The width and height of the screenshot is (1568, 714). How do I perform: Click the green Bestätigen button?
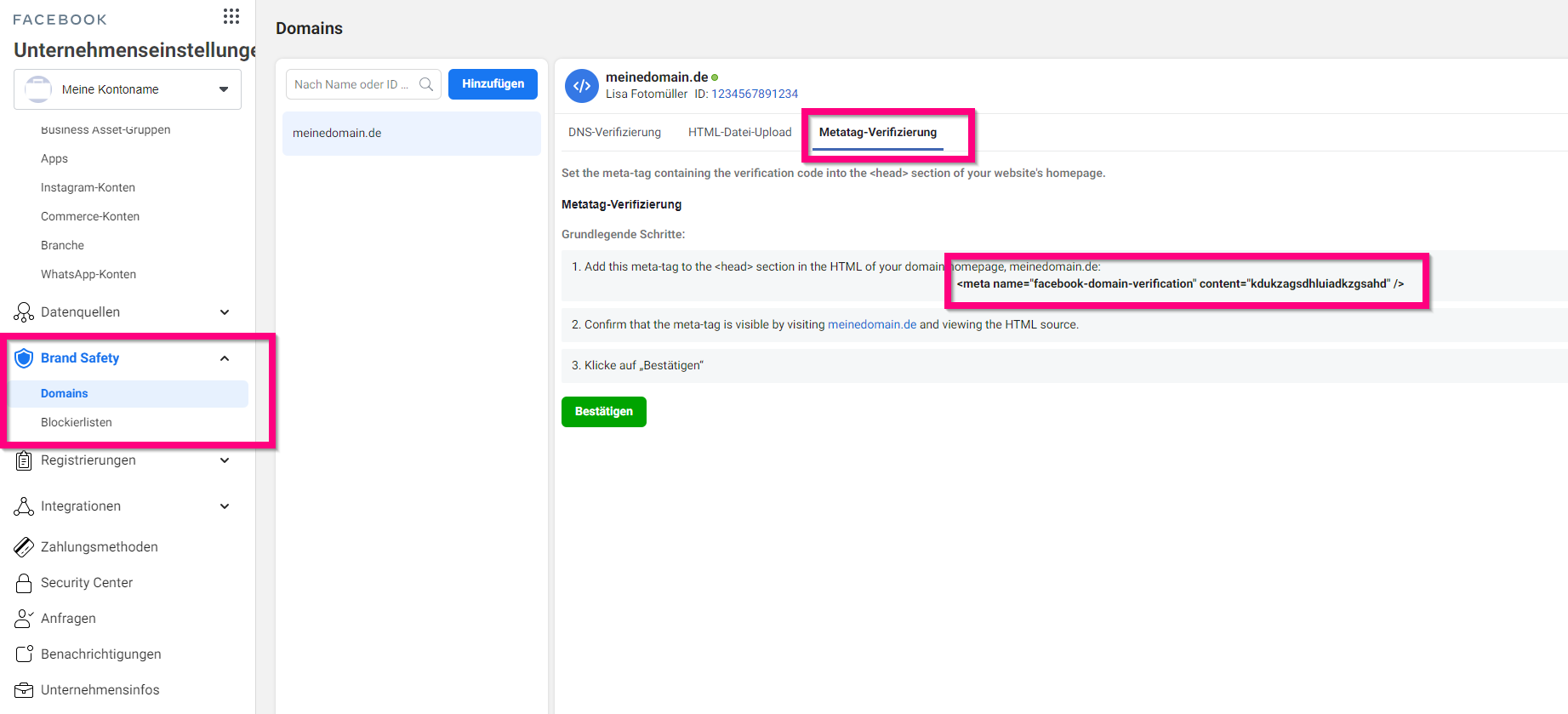(x=604, y=412)
